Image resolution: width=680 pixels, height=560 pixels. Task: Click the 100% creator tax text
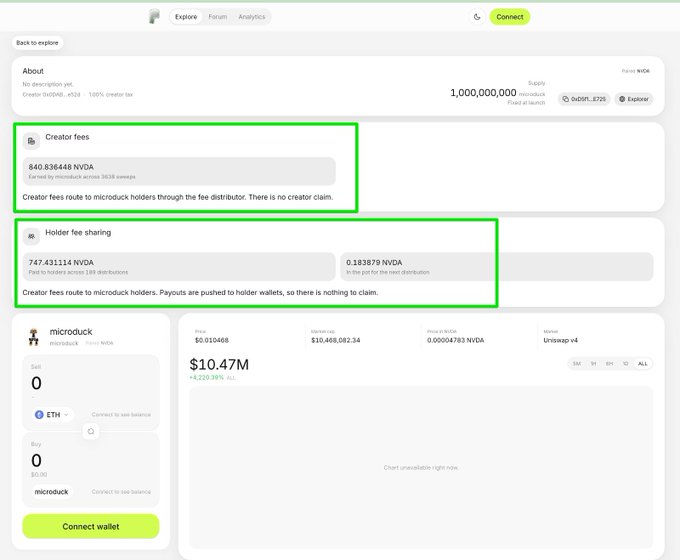click(111, 95)
